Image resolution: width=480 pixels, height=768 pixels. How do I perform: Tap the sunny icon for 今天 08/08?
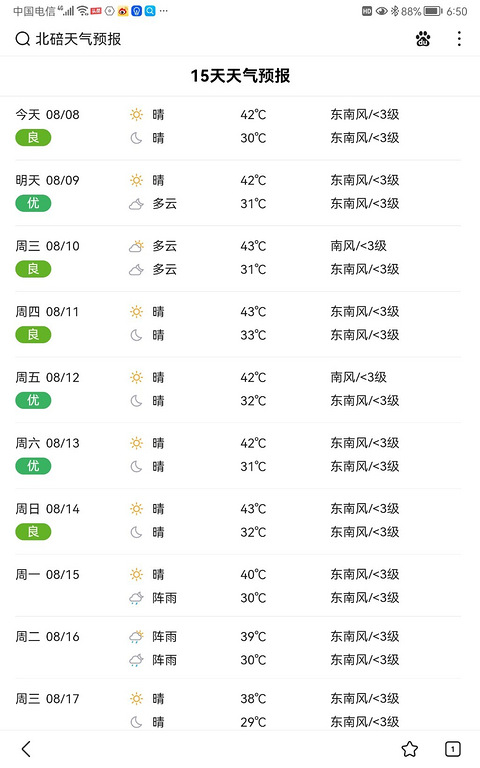click(136, 115)
